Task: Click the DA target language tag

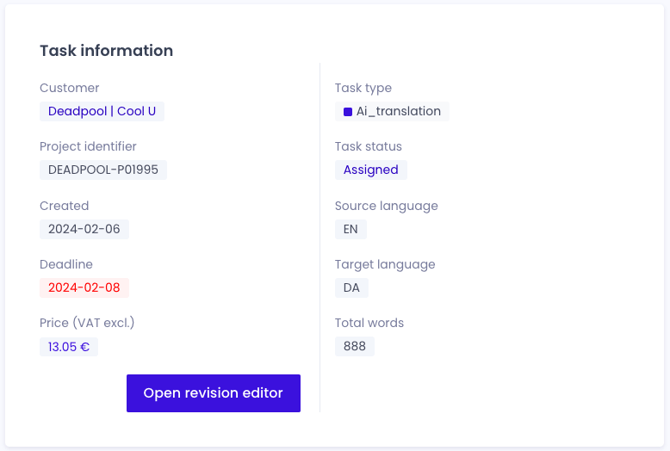Action: [351, 287]
